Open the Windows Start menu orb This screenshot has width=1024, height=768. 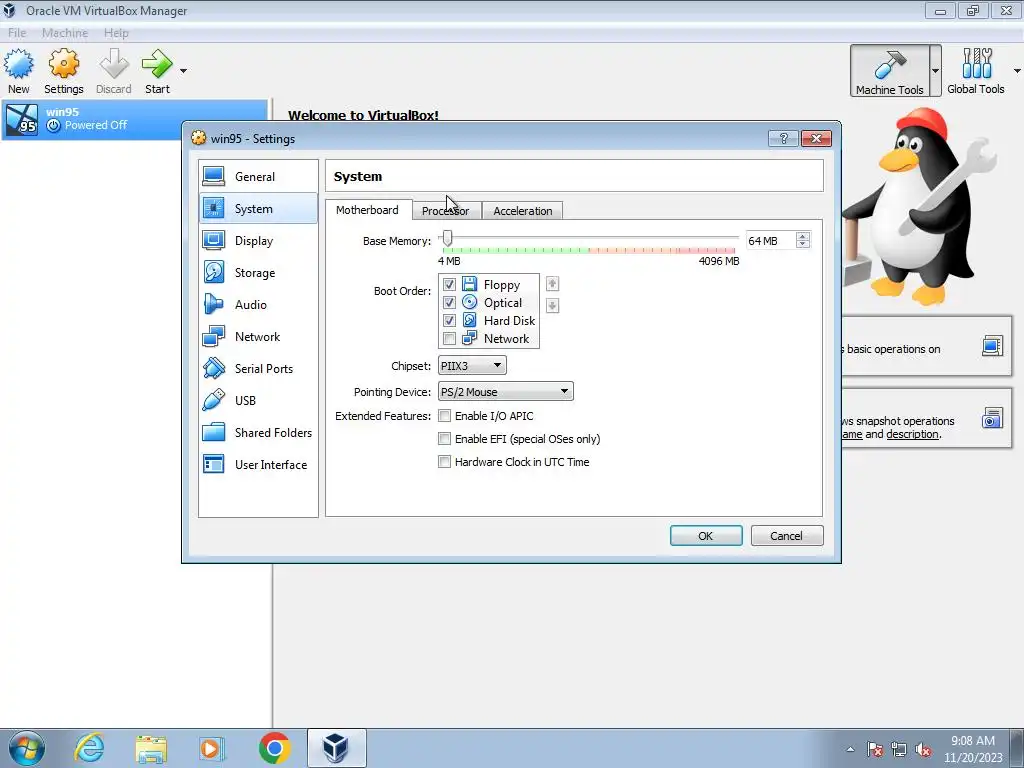[27, 748]
